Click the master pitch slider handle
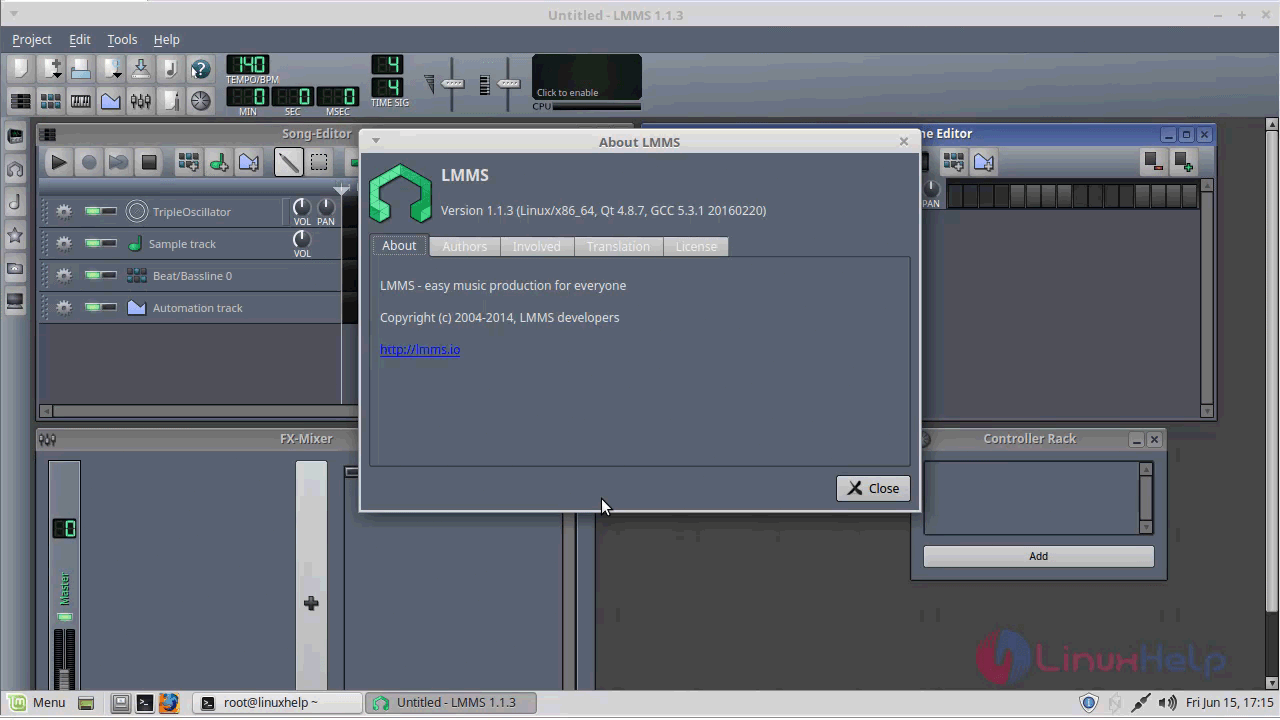The image size is (1280, 720). pyautogui.click(x=509, y=83)
